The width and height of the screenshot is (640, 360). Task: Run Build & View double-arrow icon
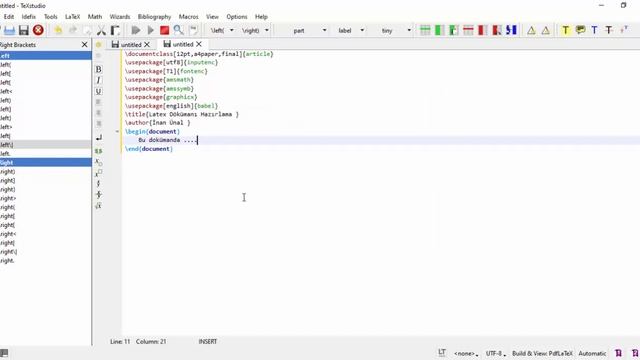pyautogui.click(x=136, y=30)
